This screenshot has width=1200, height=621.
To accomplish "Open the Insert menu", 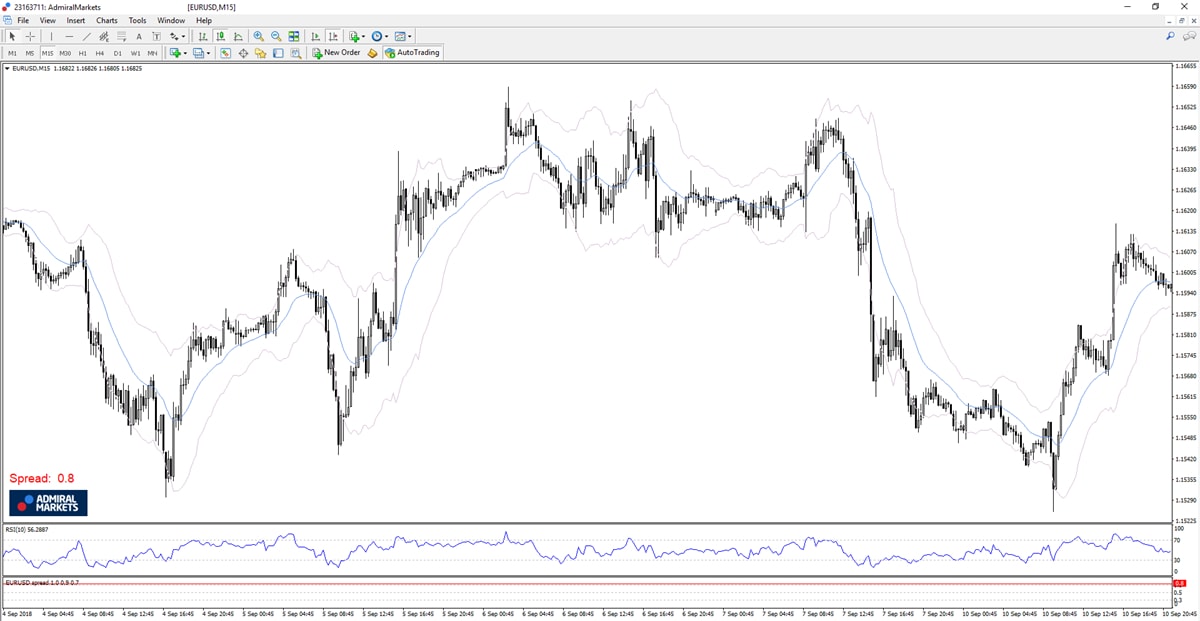I will coord(76,20).
